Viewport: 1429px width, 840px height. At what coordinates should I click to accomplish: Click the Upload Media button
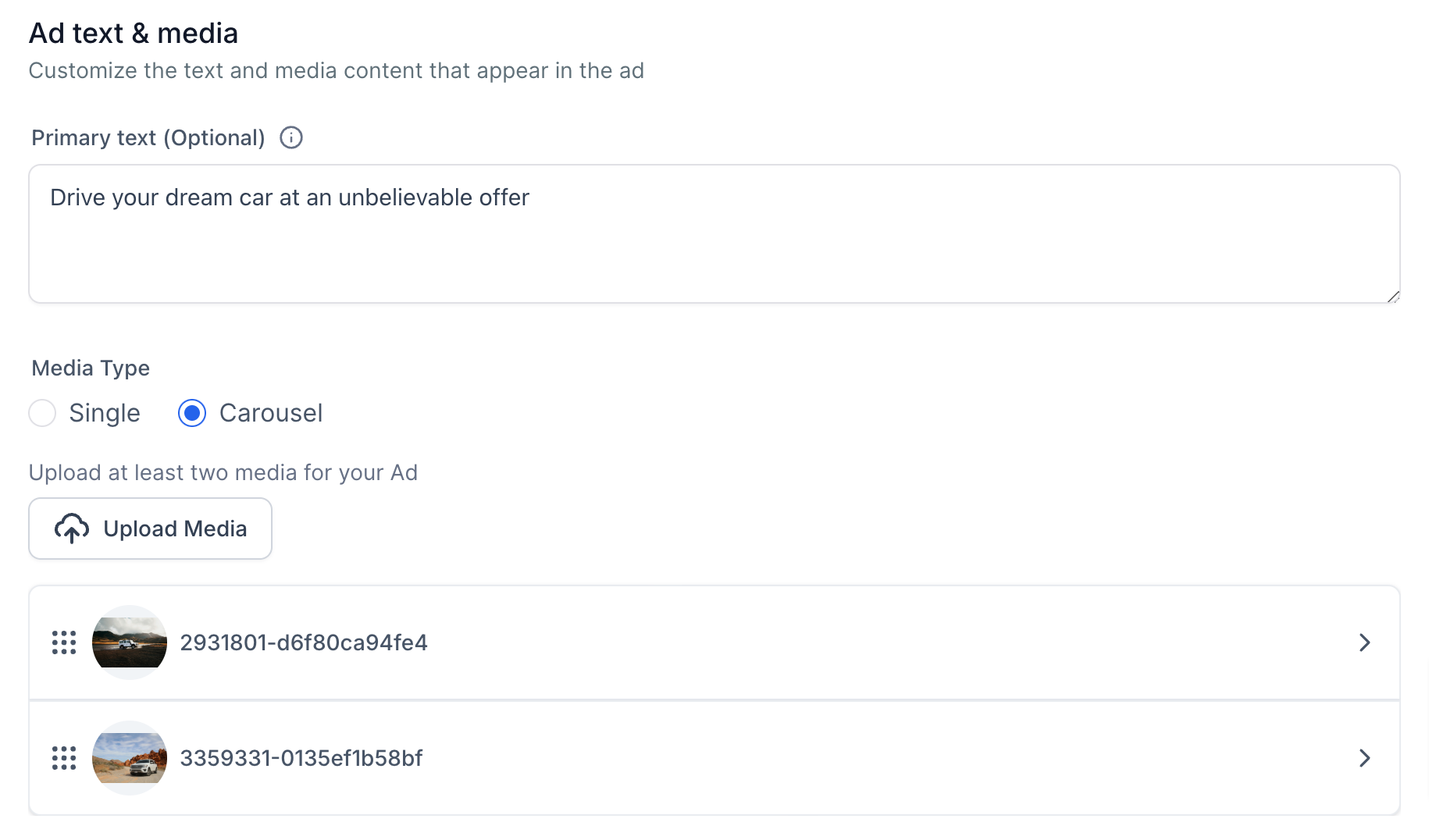150,529
